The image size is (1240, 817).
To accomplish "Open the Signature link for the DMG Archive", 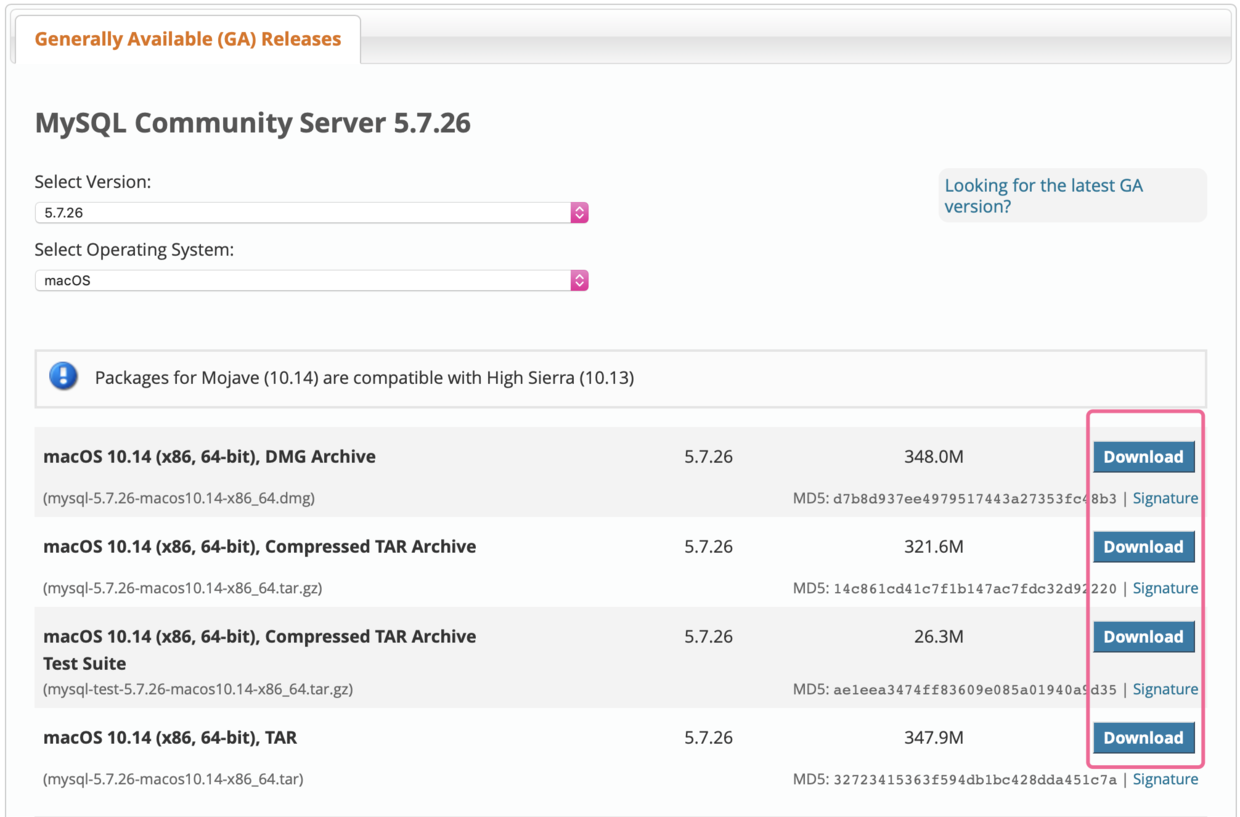I will coord(1165,497).
